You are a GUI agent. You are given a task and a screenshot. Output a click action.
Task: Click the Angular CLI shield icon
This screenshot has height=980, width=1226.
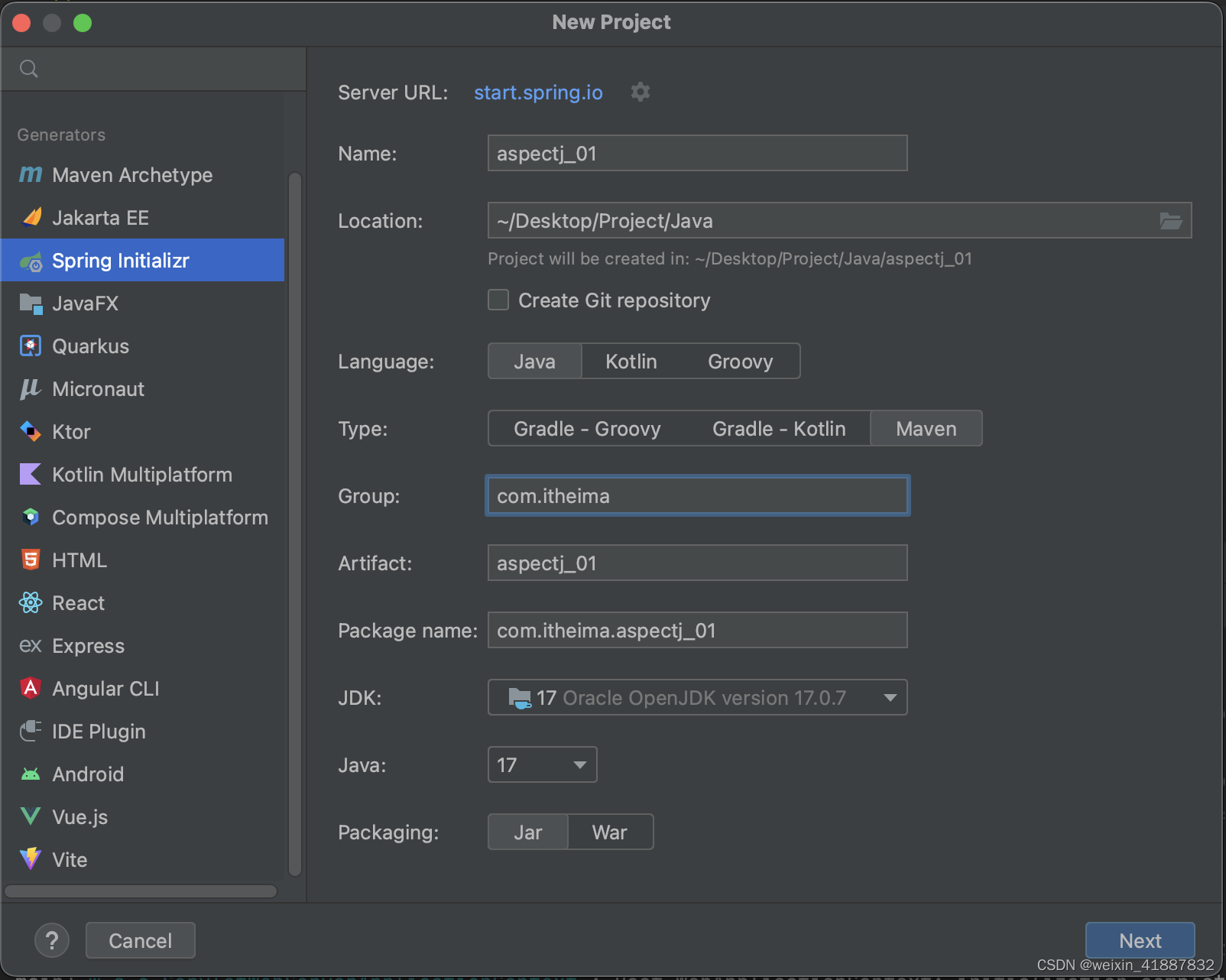(x=31, y=689)
